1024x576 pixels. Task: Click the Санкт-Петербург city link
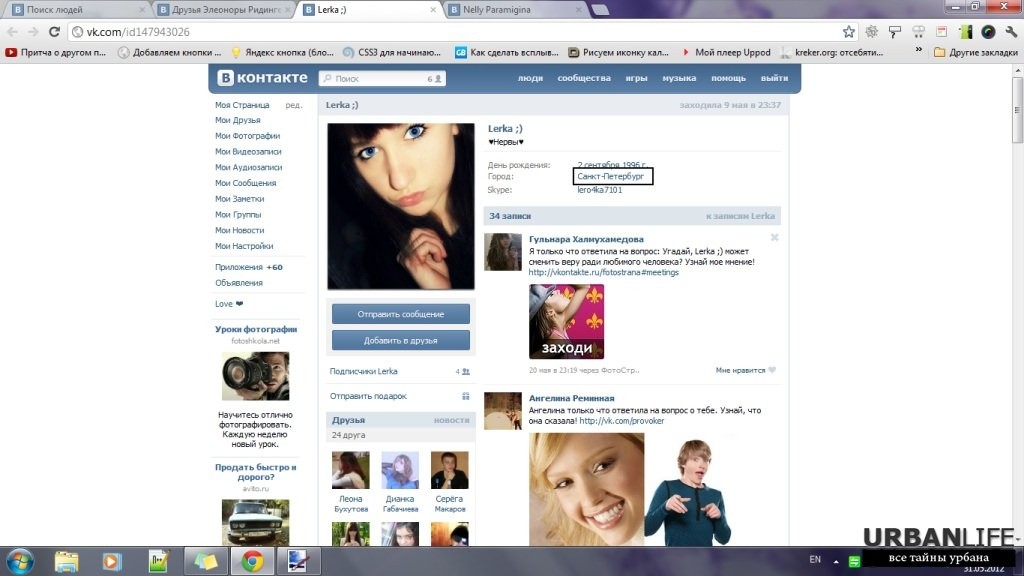click(x=611, y=176)
